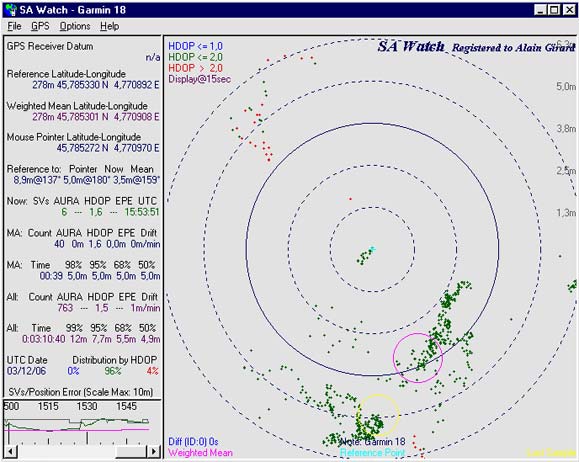Click the '1515' time label on error graph
Image resolution: width=579 pixels, height=462 pixels.
pyautogui.click(x=48, y=407)
